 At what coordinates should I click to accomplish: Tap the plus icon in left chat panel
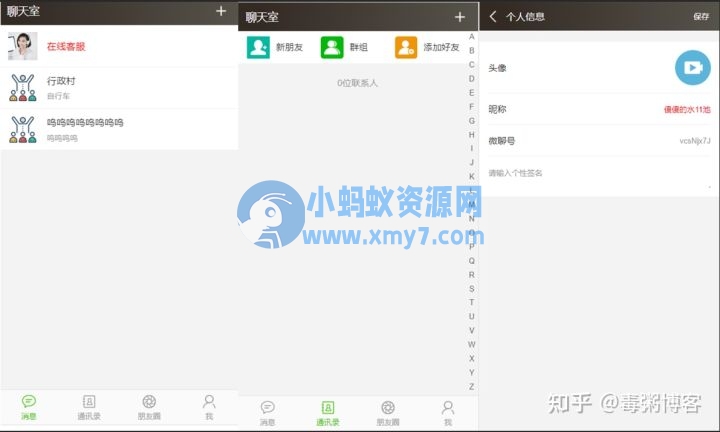point(221,11)
